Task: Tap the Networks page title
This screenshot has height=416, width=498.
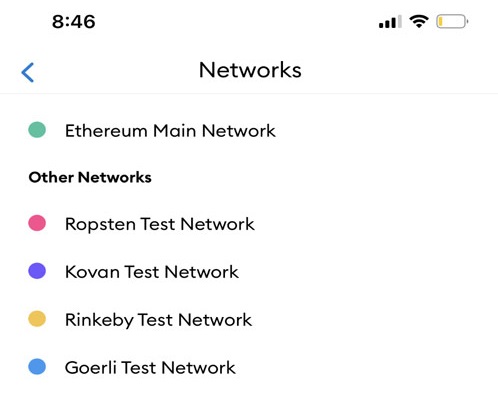Action: point(250,70)
